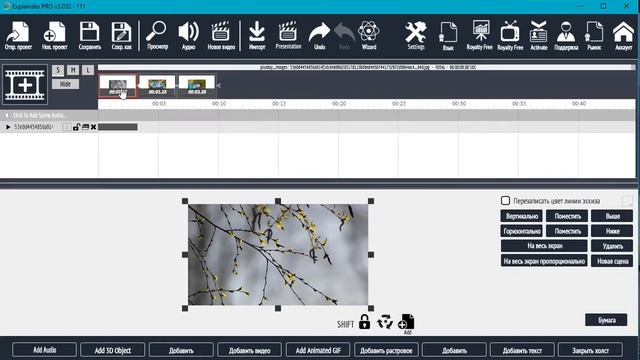Click the Click To Add Scene Audio row

49,115
